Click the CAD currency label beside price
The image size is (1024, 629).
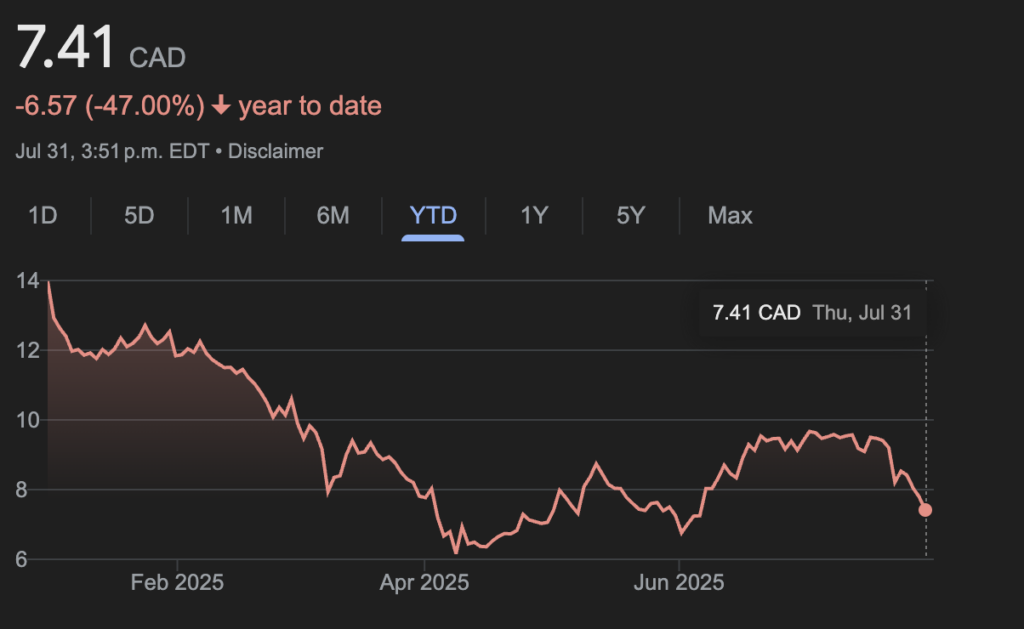[x=158, y=57]
